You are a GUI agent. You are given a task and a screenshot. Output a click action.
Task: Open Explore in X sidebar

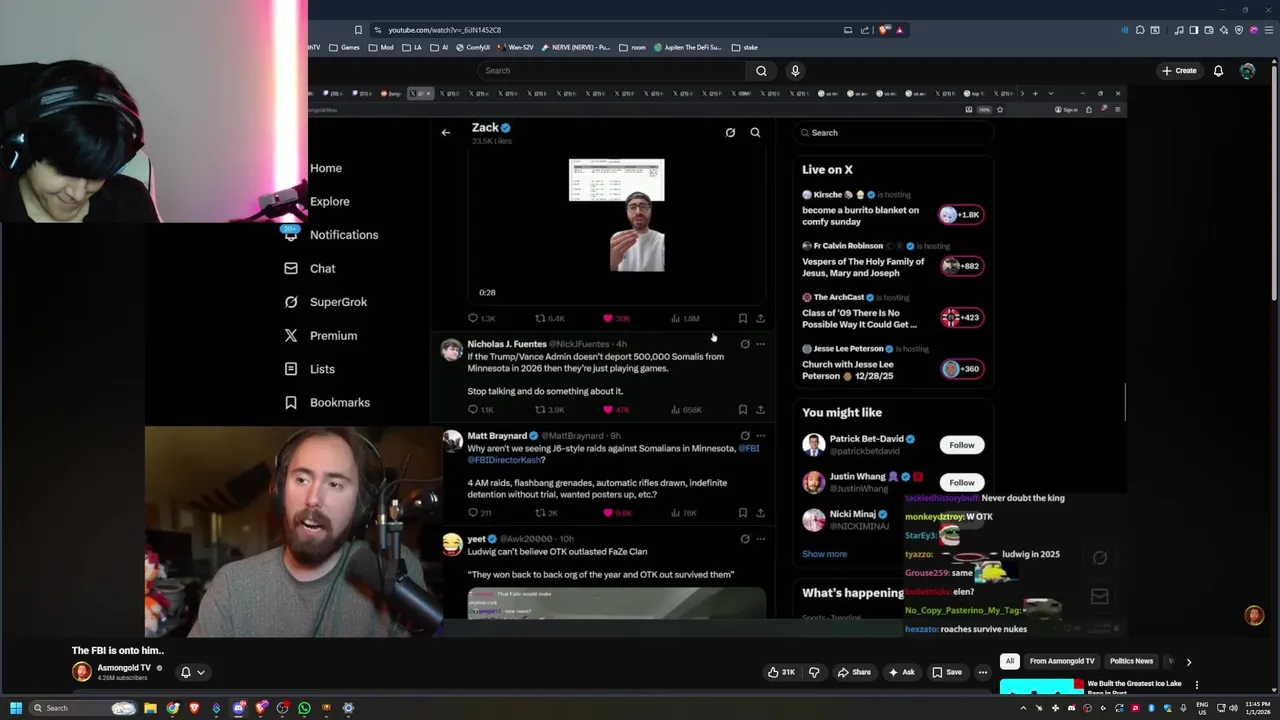tap(329, 201)
